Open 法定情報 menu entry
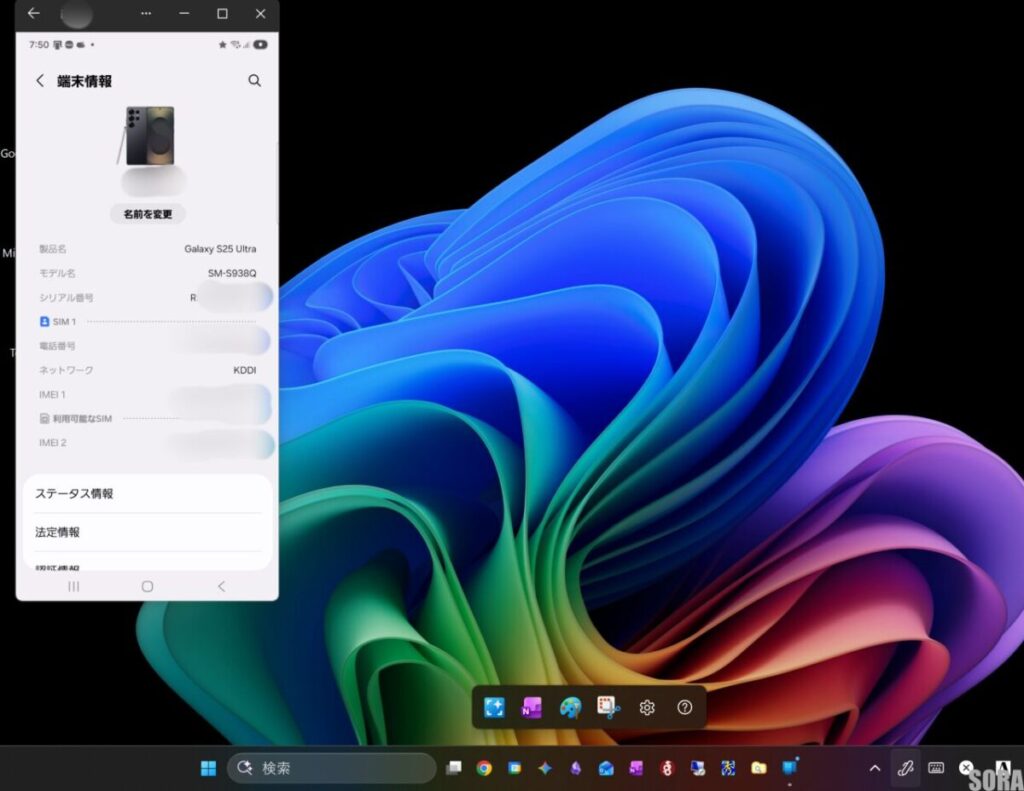Viewport: 1024px width, 791px height. 147,532
